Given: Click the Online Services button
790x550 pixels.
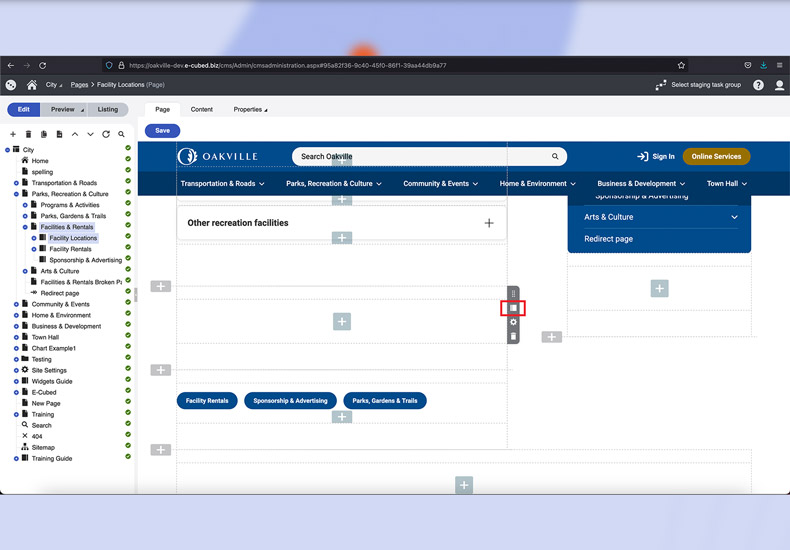Looking at the screenshot, I should coord(716,157).
